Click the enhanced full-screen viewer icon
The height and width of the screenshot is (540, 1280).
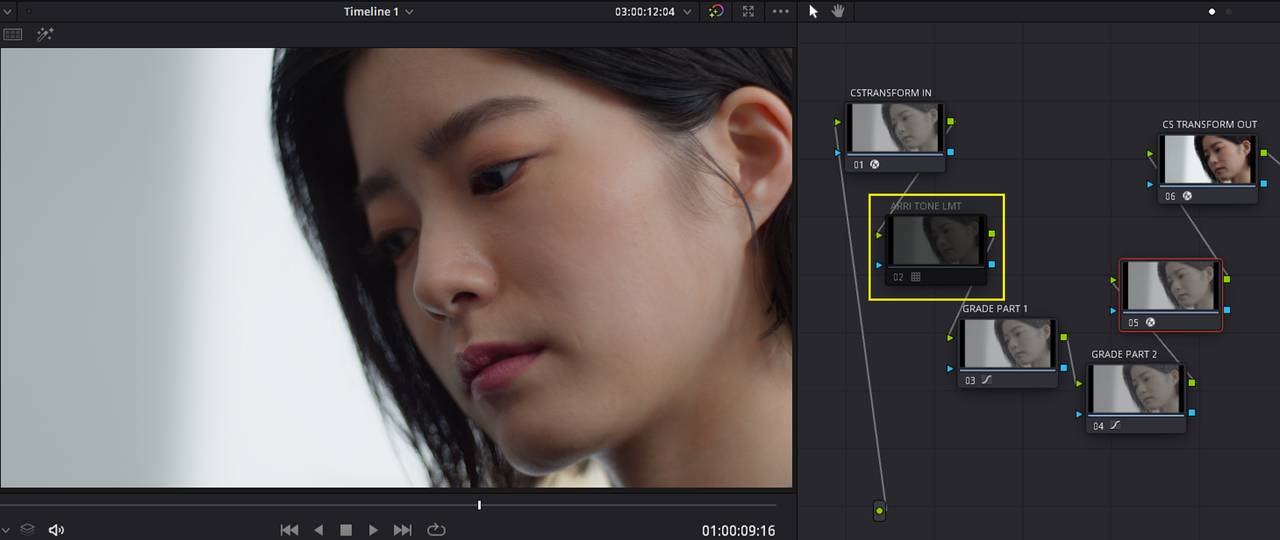point(748,12)
